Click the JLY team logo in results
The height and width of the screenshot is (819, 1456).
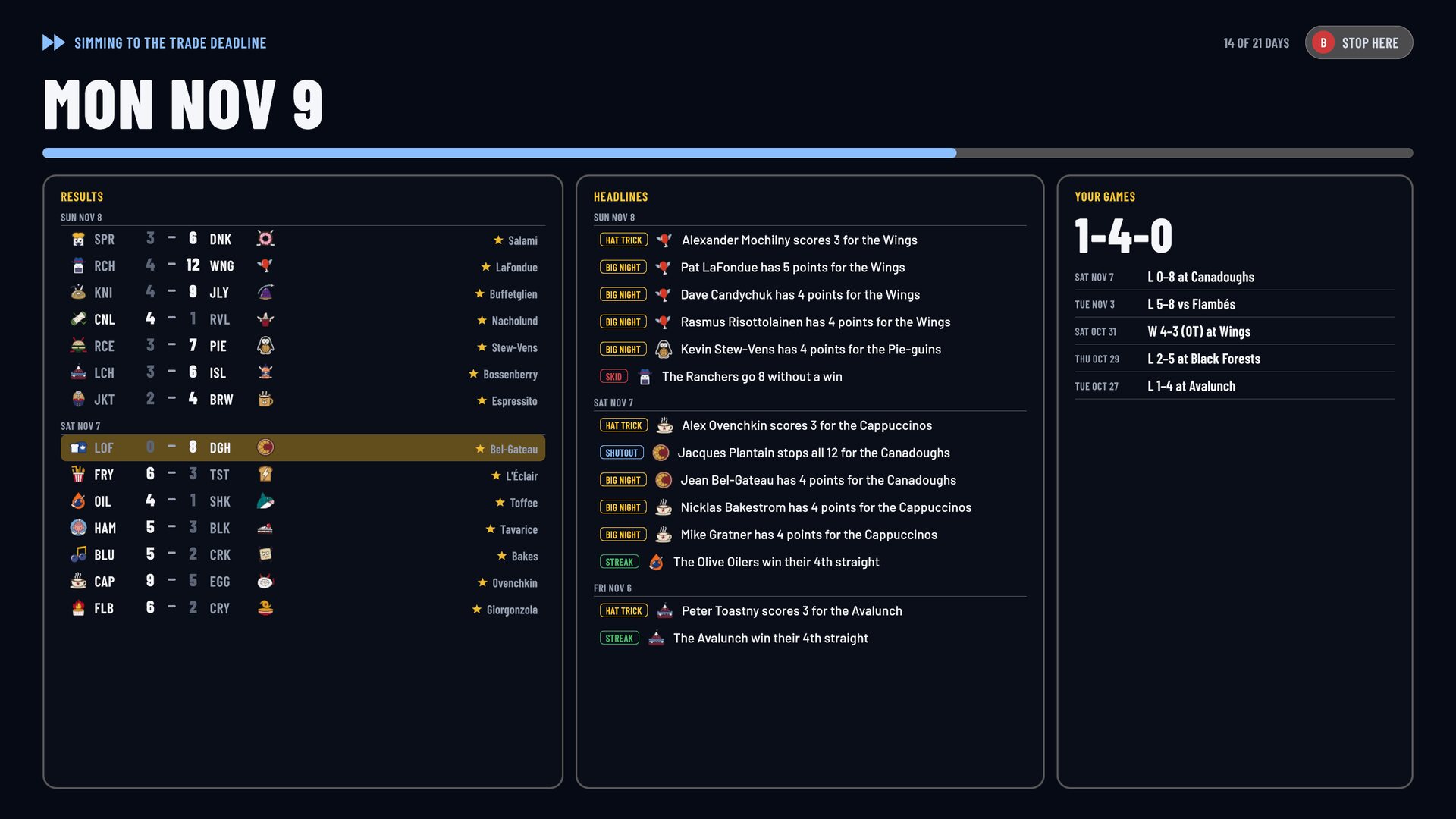click(x=265, y=292)
